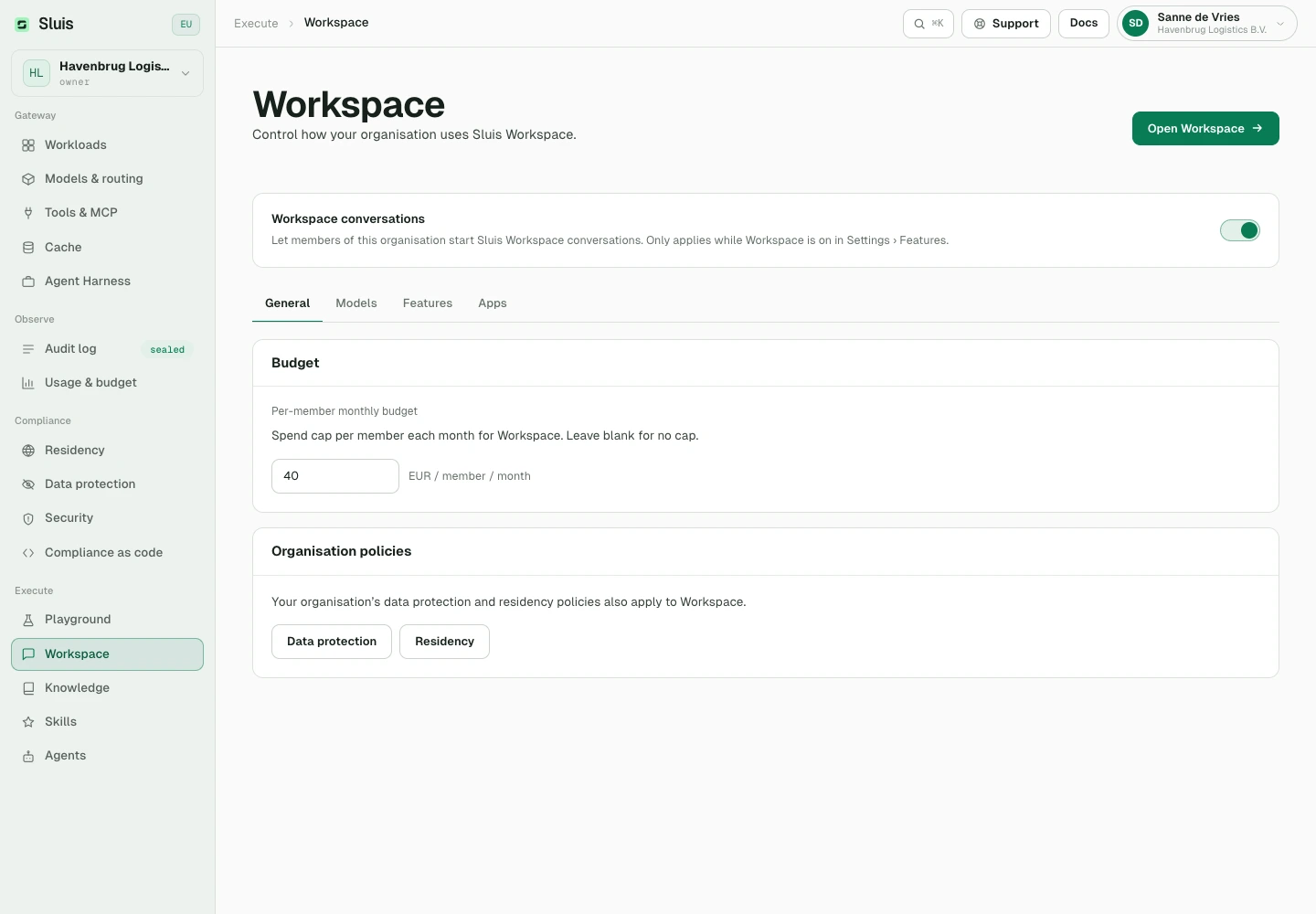Click the Organisation policies heading
The width and height of the screenshot is (1316, 914).
click(341, 551)
